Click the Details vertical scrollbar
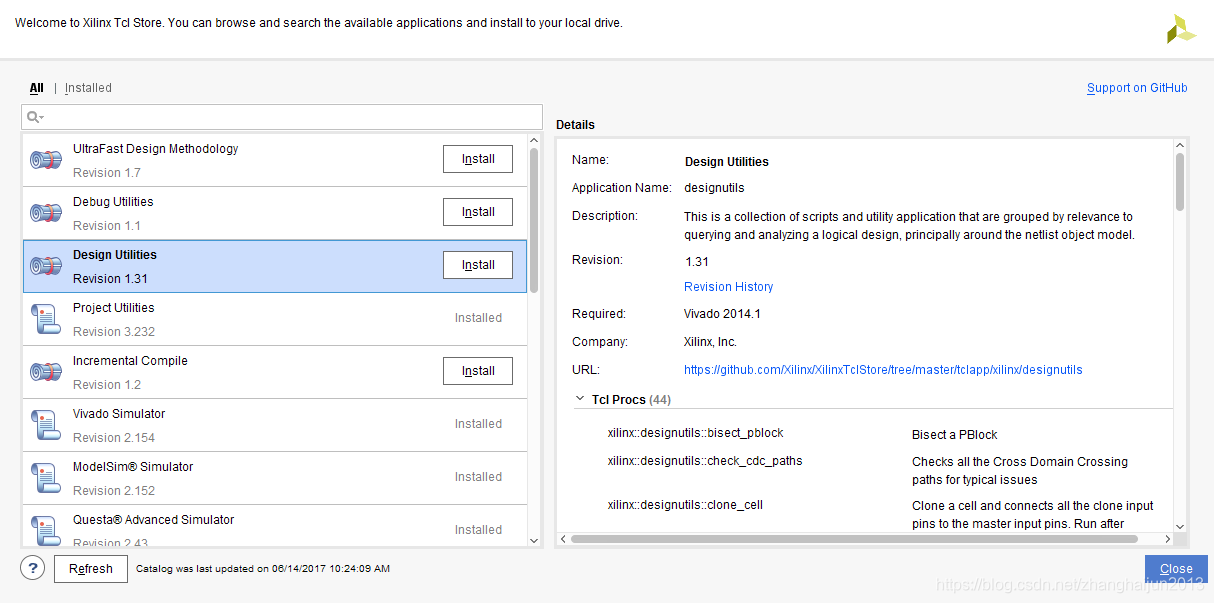The height and width of the screenshot is (603, 1214). [x=1180, y=182]
